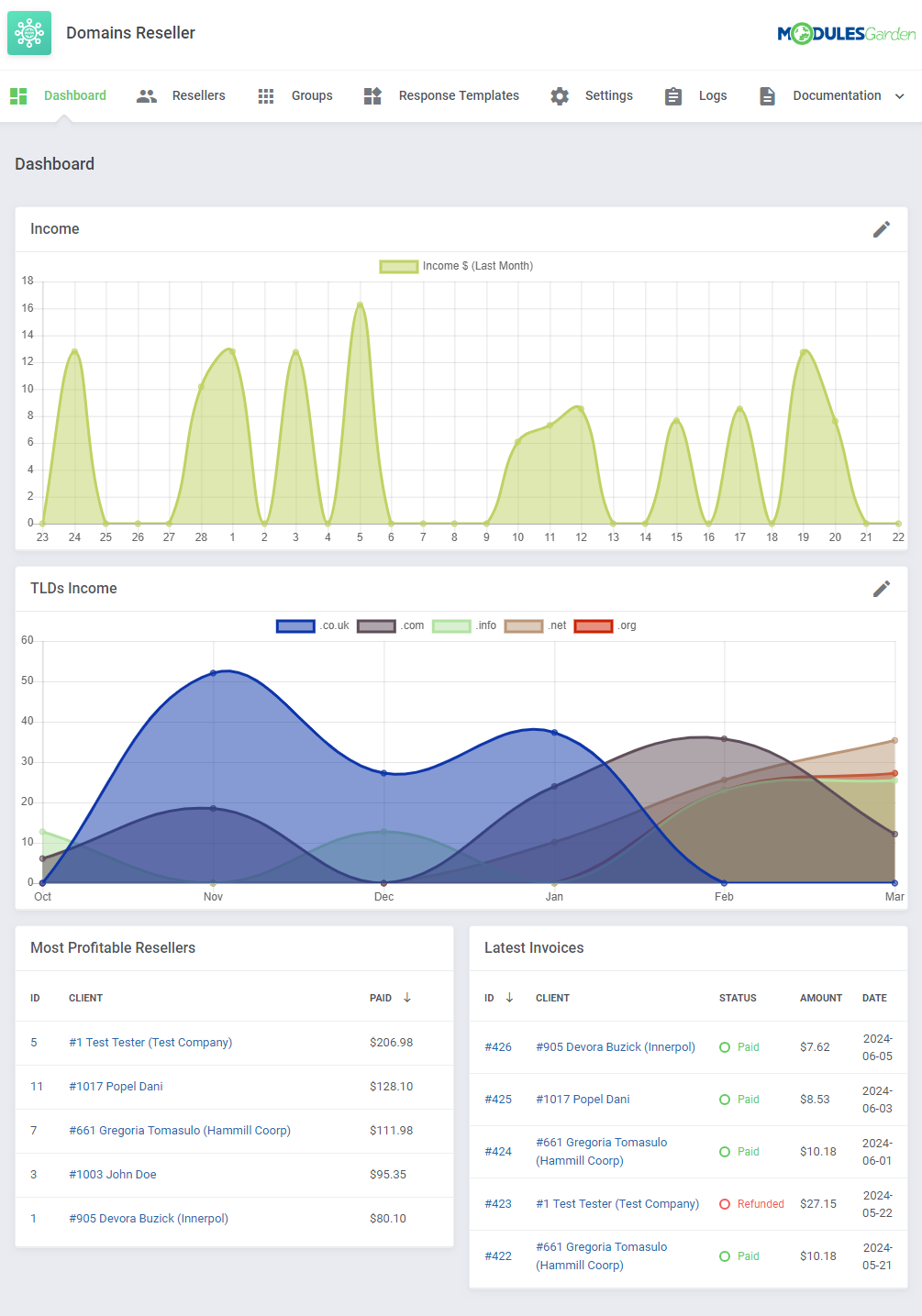Viewport: 922px width, 1316px height.
Task: Click the Response Templates widgets icon
Action: click(372, 95)
